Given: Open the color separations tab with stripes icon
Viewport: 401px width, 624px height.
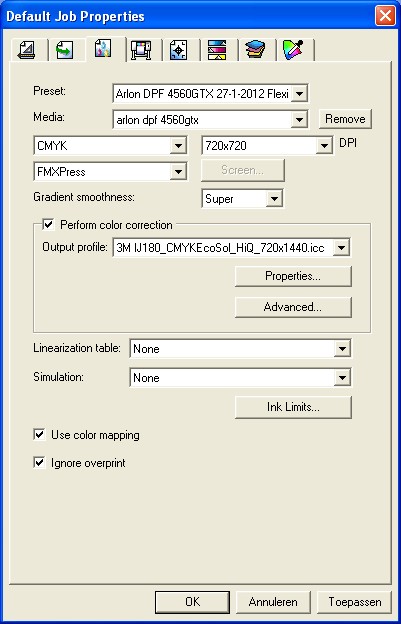Looking at the screenshot, I should pyautogui.click(x=217, y=50).
